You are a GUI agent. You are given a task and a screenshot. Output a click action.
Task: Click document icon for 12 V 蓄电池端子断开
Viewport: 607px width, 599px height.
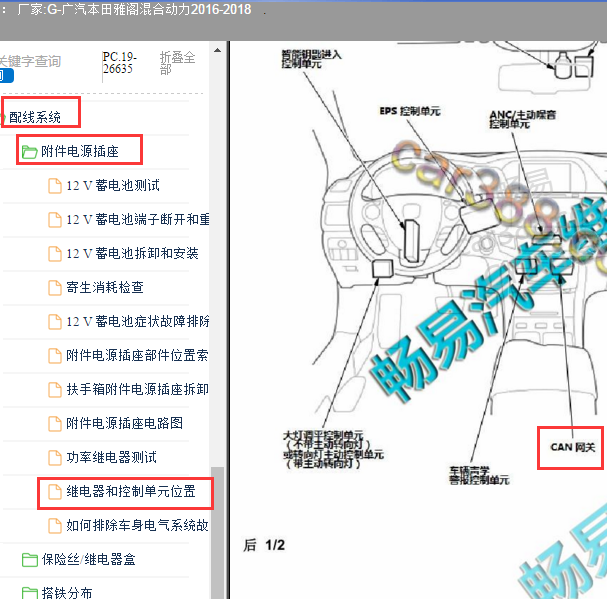point(55,220)
